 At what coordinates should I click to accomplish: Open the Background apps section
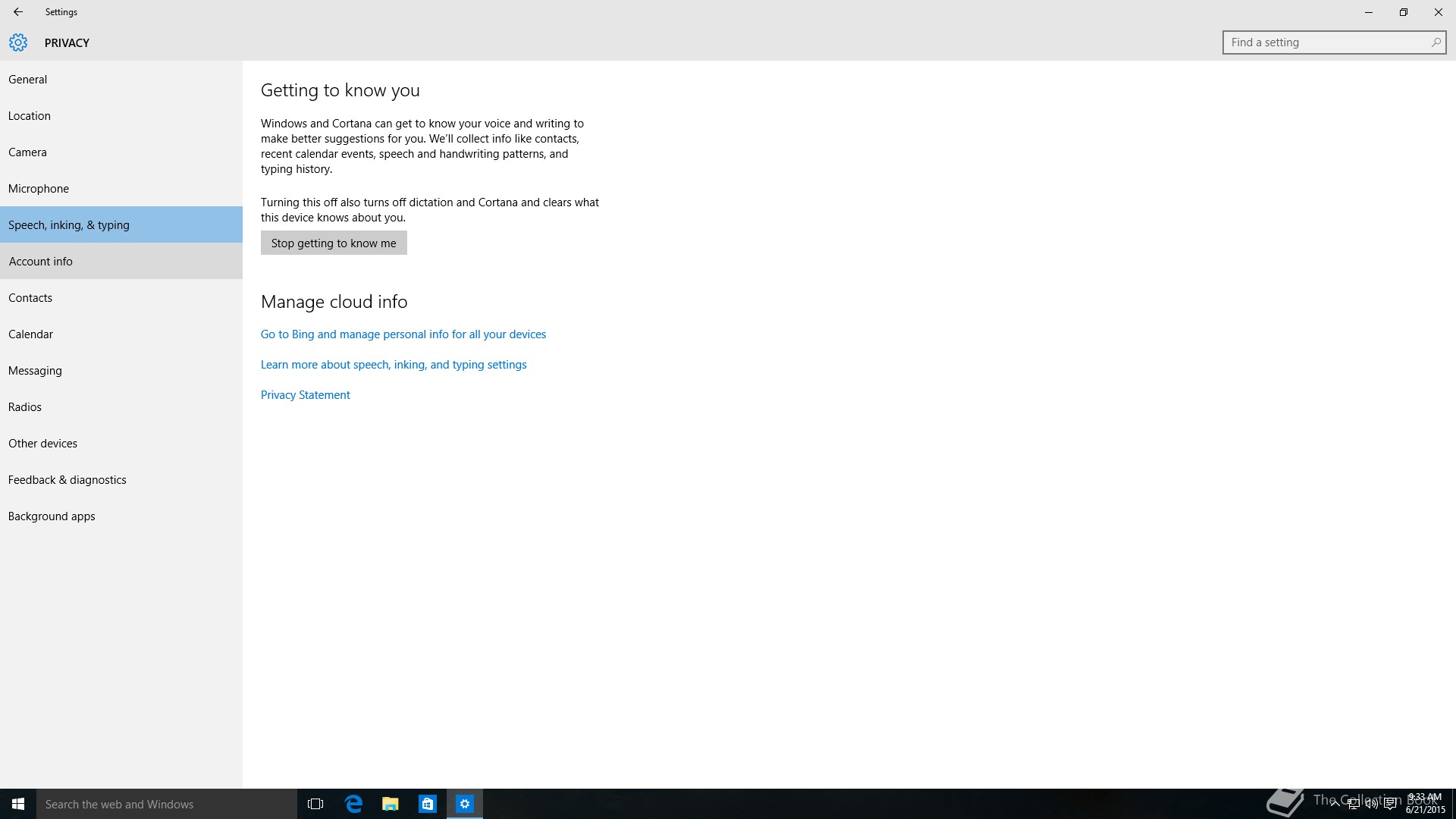point(121,516)
